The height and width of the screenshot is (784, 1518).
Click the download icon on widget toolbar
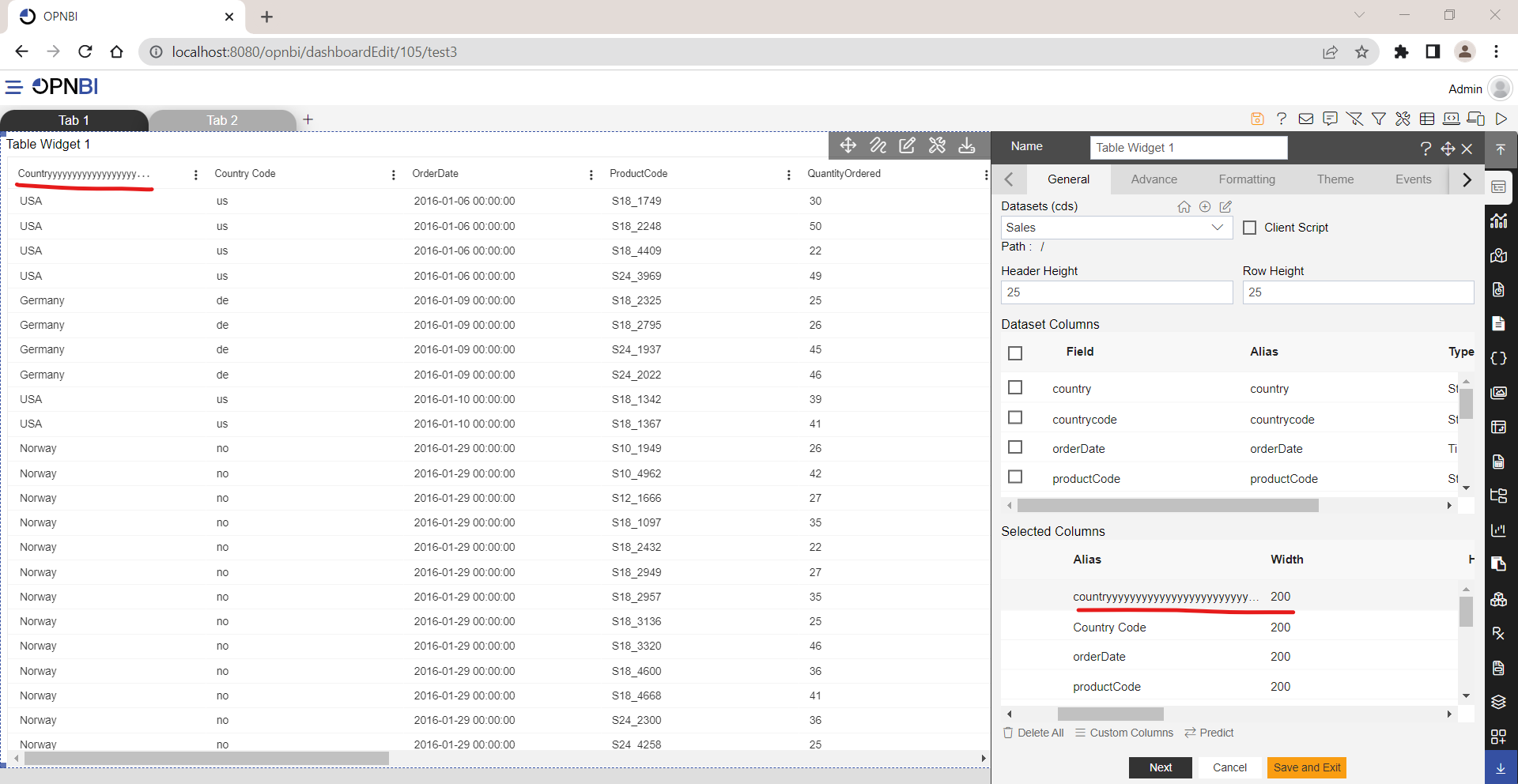point(967,145)
